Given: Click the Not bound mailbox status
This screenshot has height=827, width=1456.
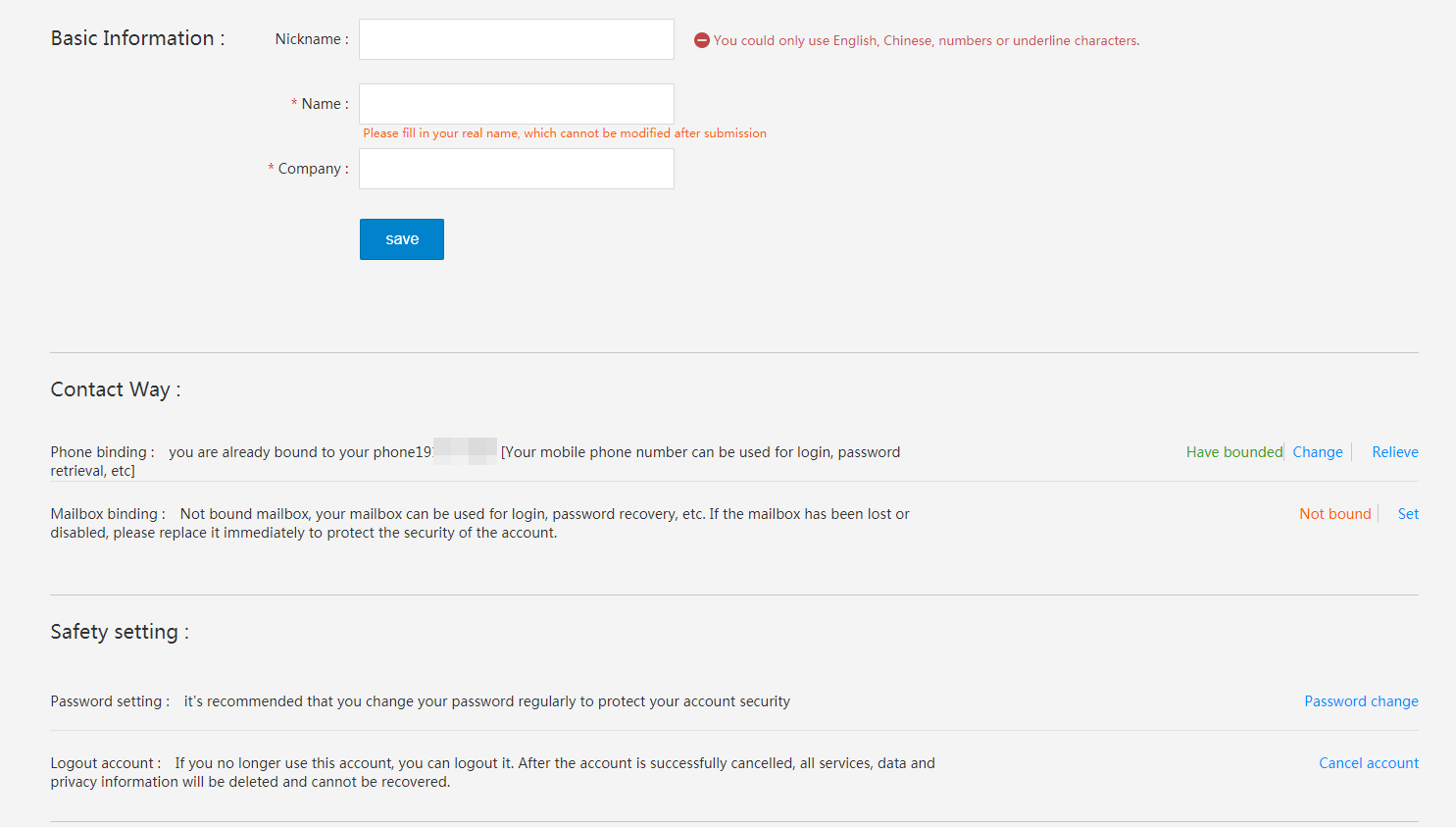Looking at the screenshot, I should (x=1335, y=514).
